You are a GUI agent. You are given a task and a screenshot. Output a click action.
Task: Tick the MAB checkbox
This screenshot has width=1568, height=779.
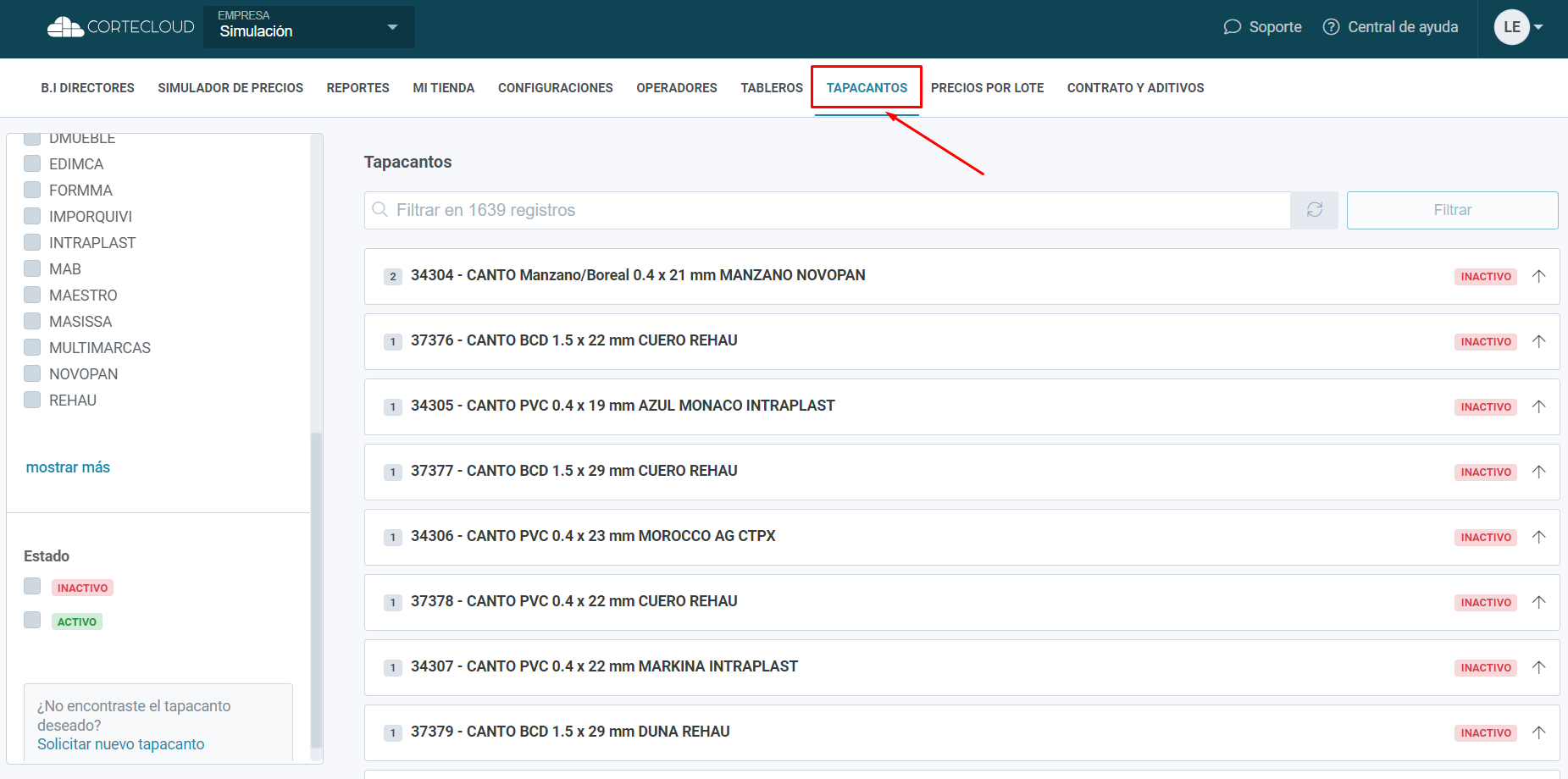pos(32,268)
